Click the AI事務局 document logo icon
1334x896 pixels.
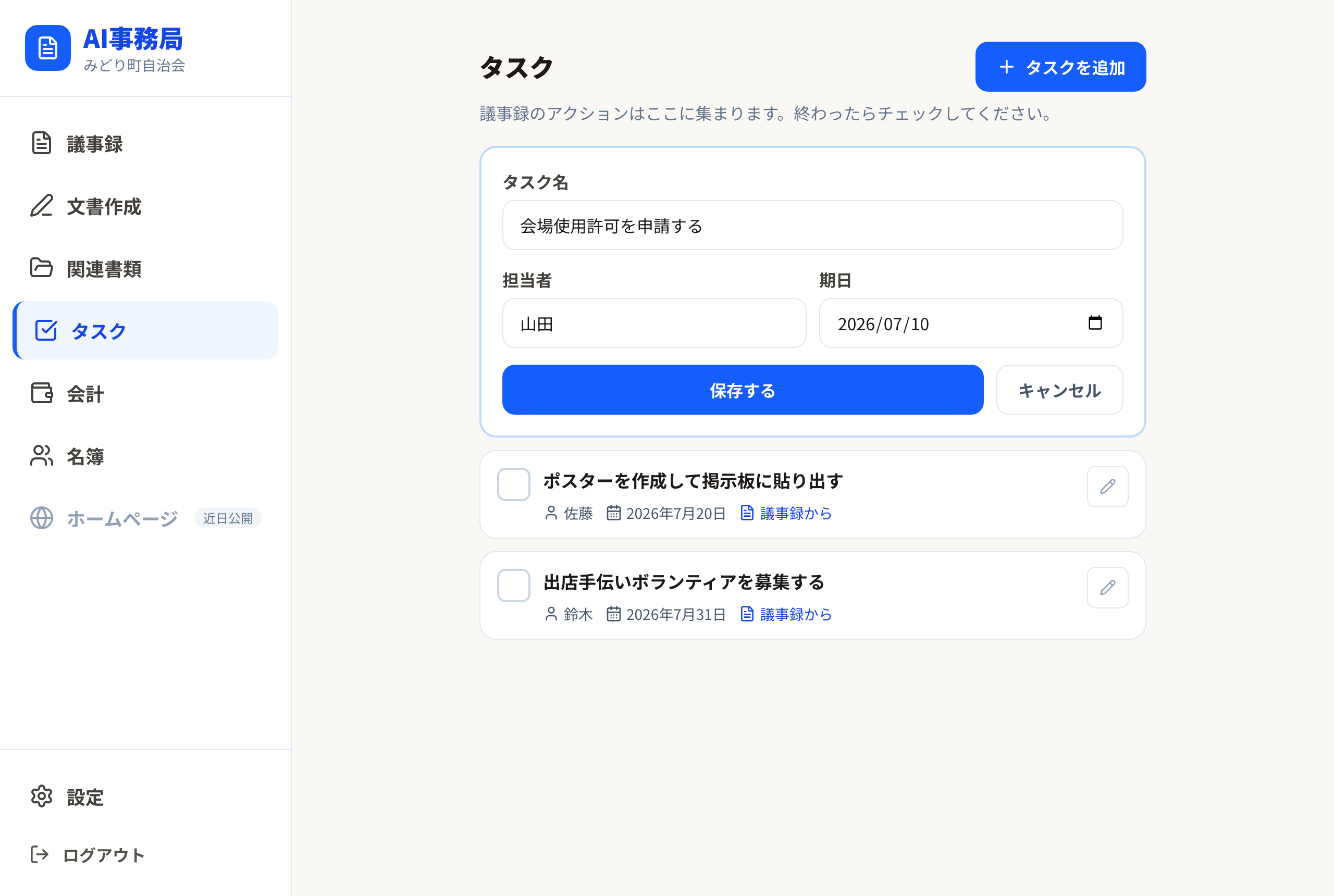coord(47,48)
